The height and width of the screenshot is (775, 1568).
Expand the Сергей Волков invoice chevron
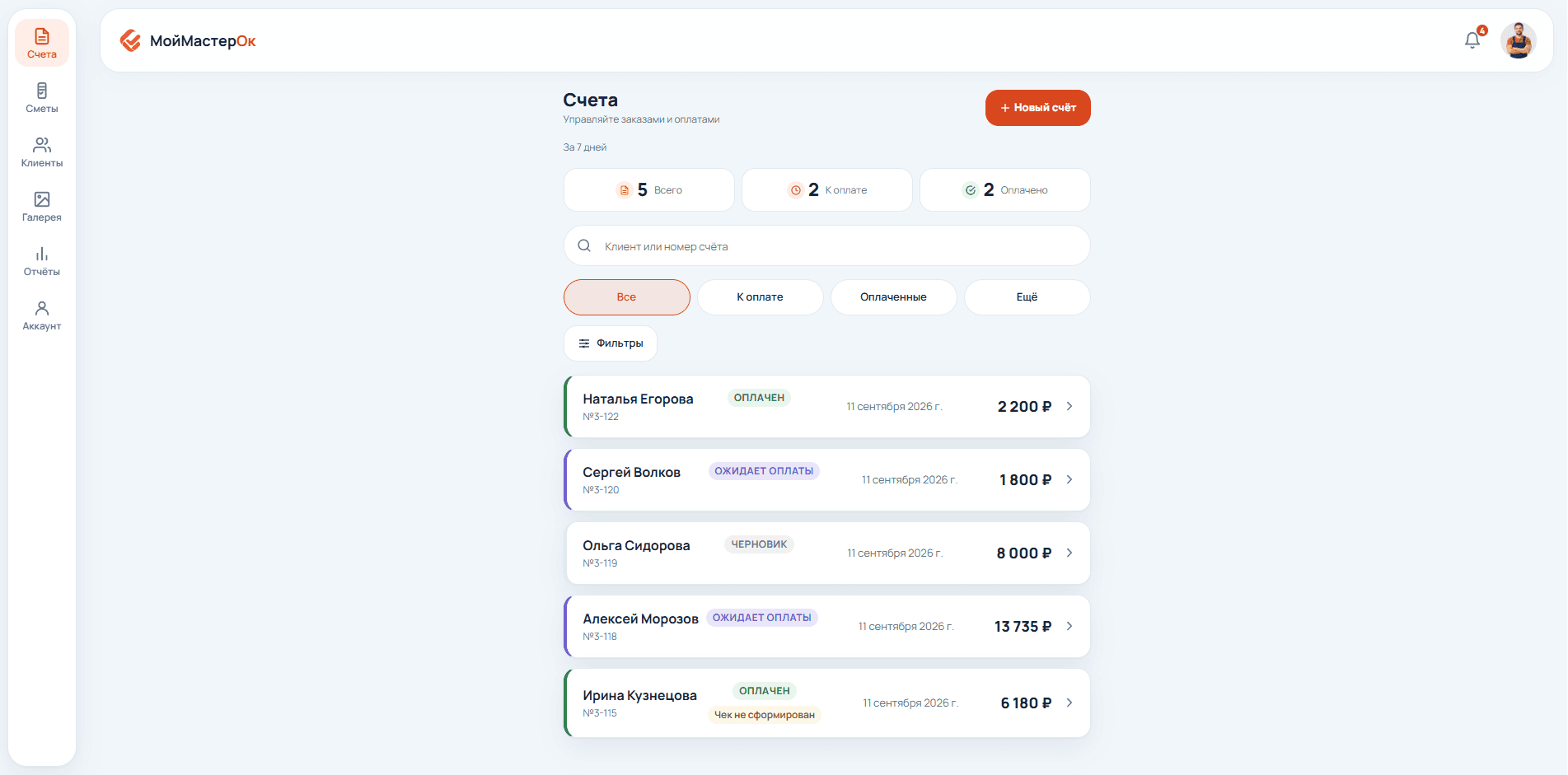(x=1070, y=479)
